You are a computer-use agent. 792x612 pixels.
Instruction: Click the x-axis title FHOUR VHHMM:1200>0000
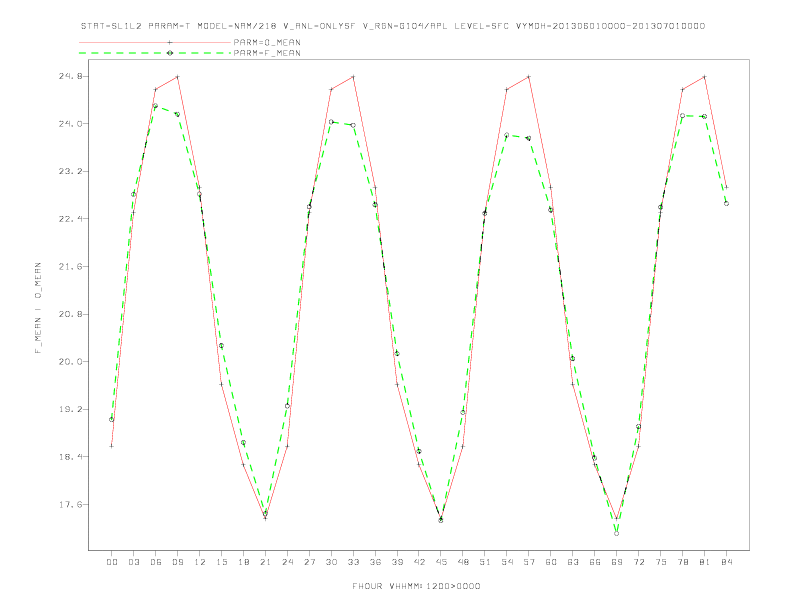(x=416, y=586)
